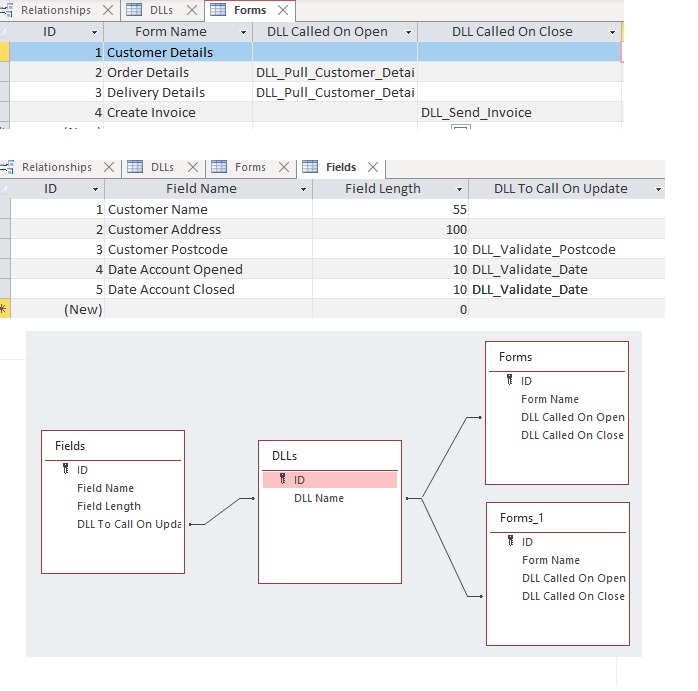Click the 'DLL_Validate_Postcode' cell

click(567, 249)
